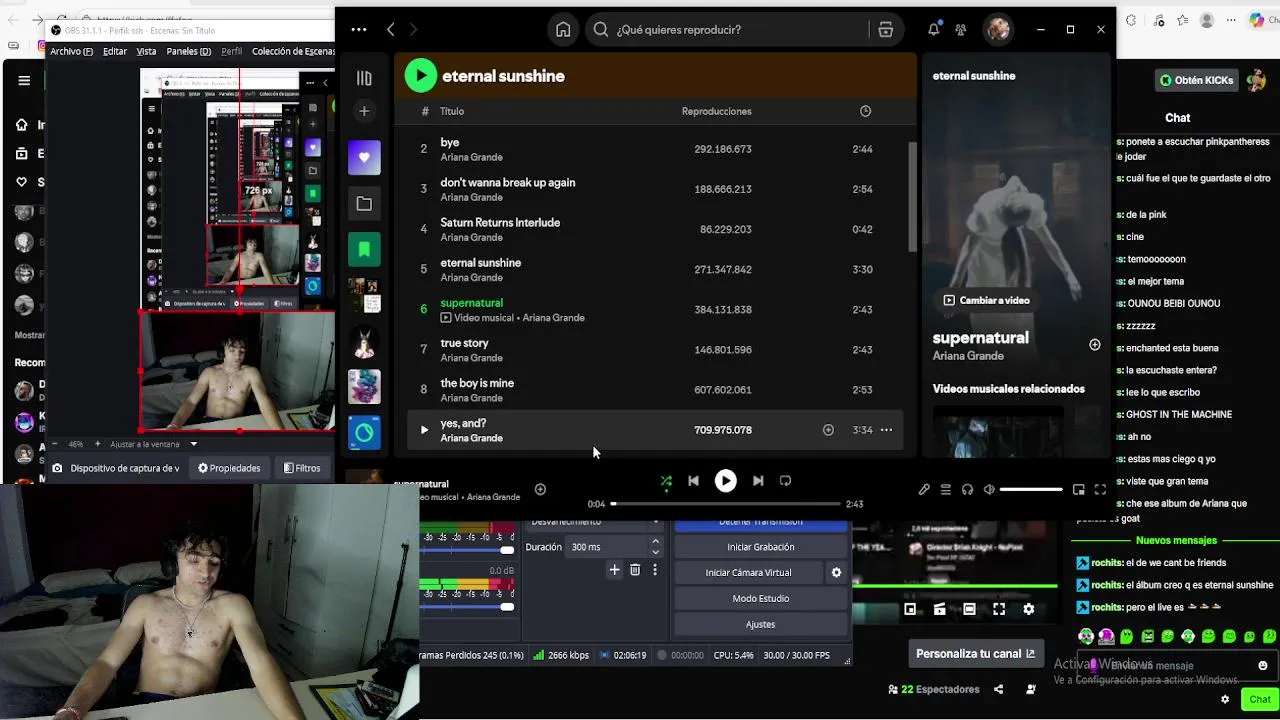Click main play button in player bar

point(726,481)
